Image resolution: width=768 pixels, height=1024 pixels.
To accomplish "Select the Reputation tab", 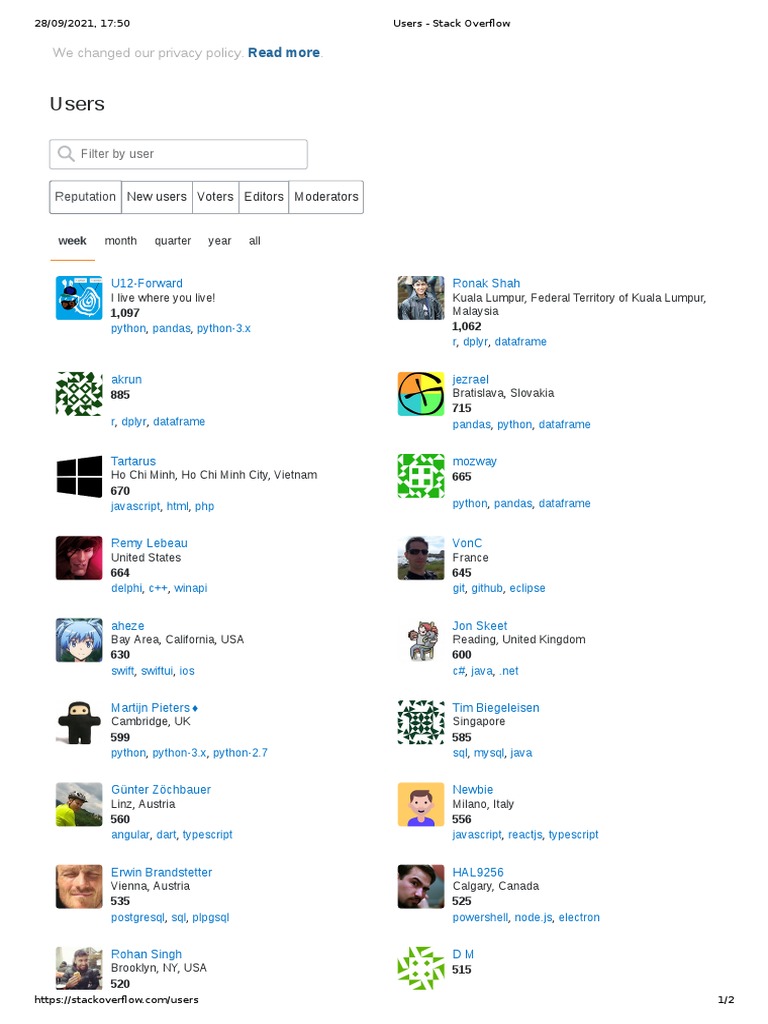I will [x=86, y=197].
